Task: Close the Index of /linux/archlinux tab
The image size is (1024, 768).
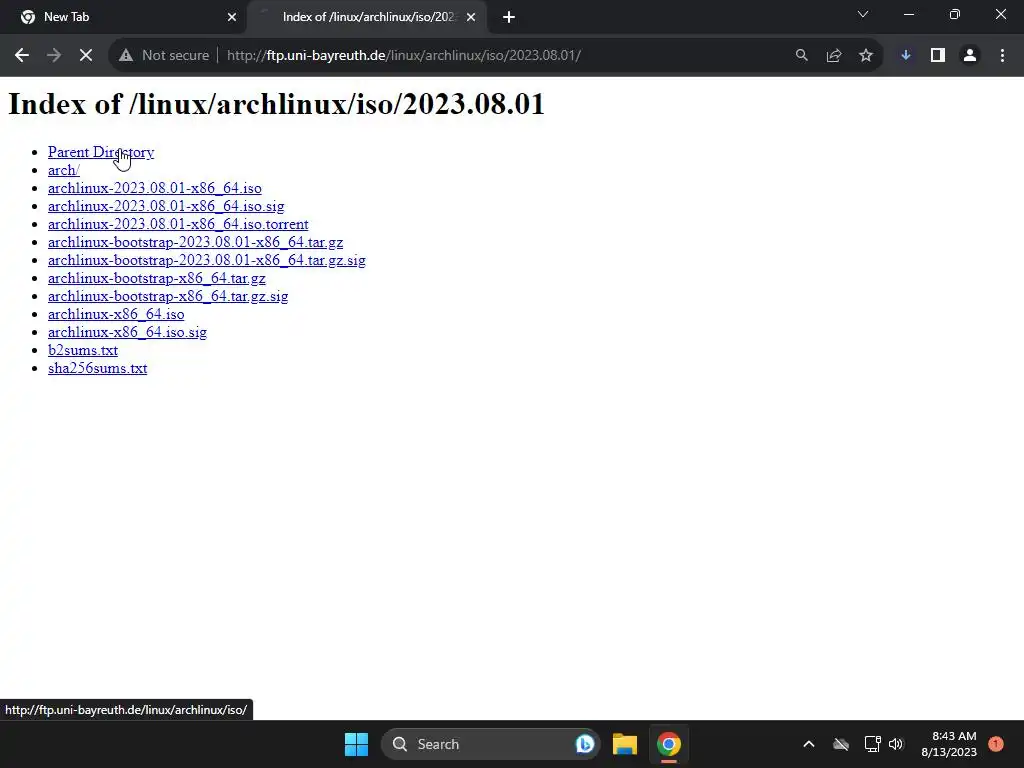Action: 471,17
